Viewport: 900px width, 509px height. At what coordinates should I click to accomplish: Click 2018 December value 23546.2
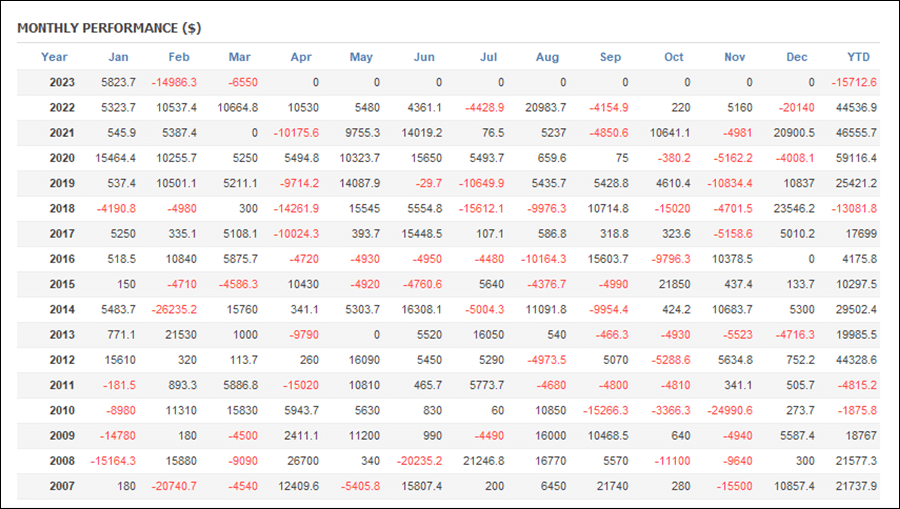click(794, 208)
